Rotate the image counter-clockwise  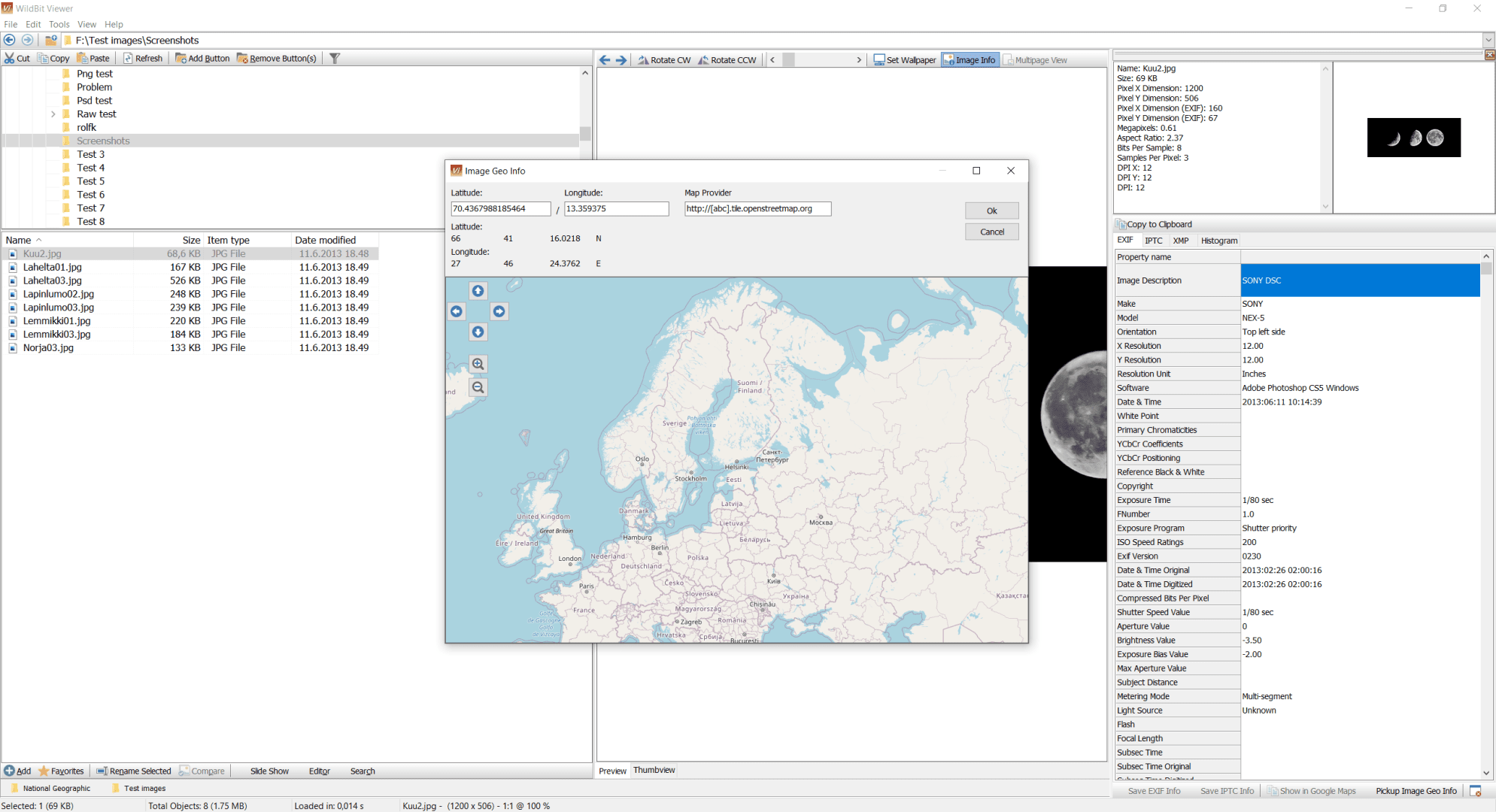tap(727, 60)
